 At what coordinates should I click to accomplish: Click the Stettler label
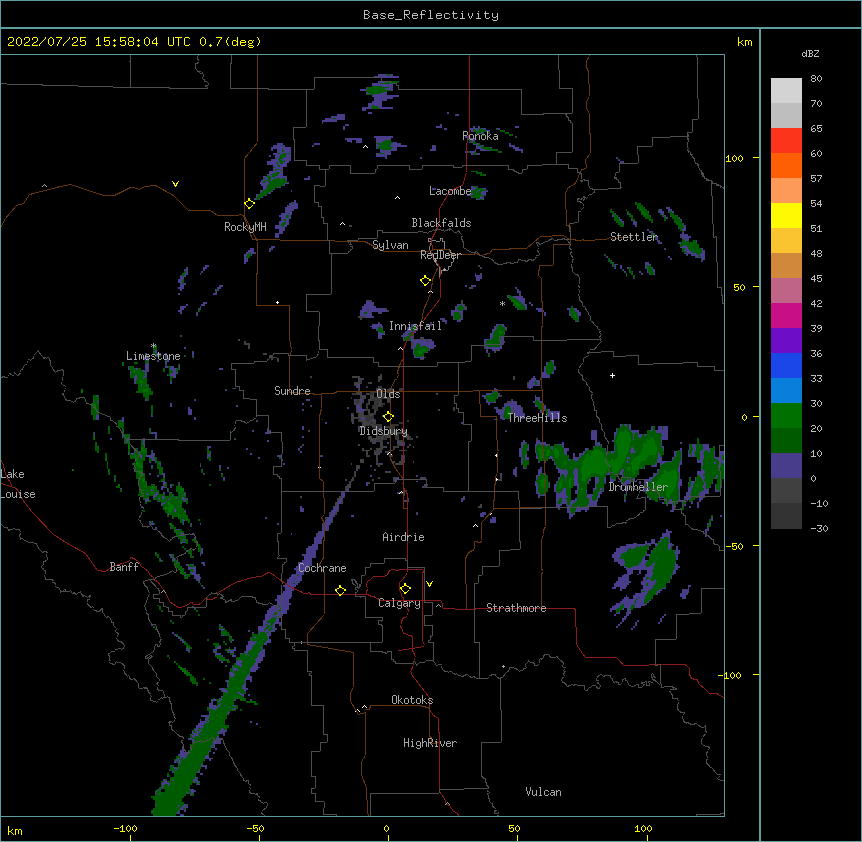point(634,237)
